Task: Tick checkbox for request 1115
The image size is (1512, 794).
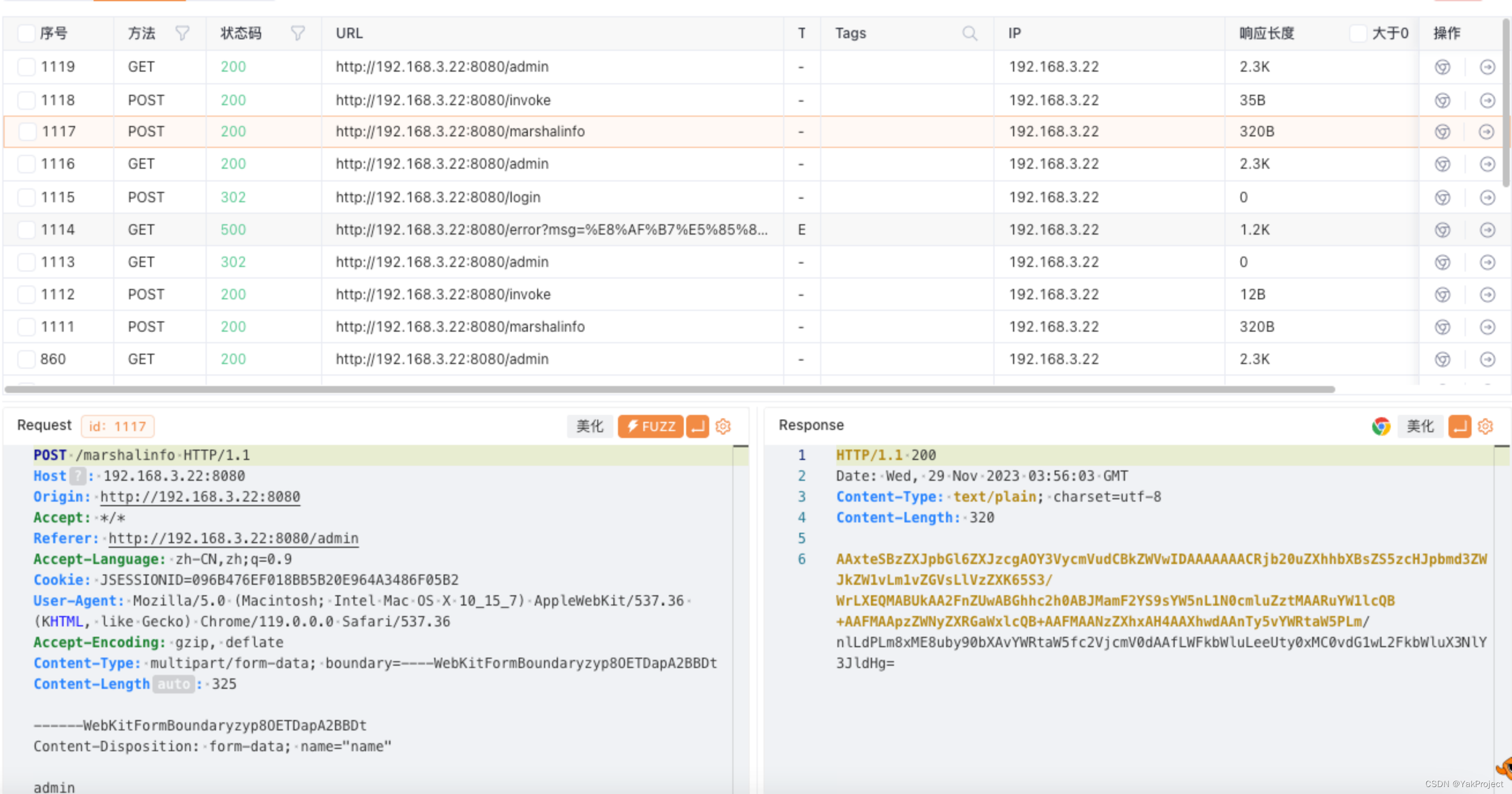Action: [26, 197]
